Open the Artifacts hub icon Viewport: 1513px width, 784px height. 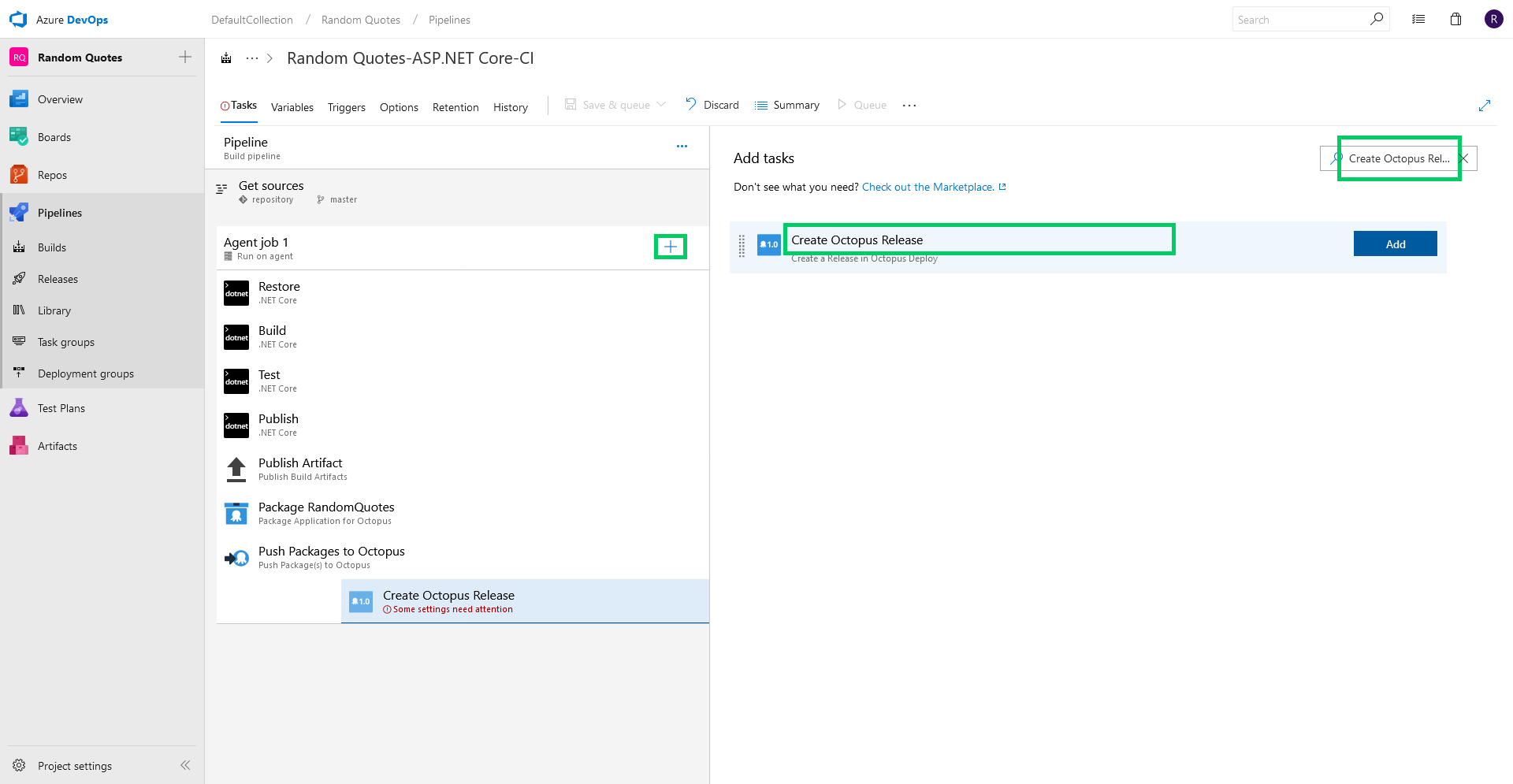tap(19, 446)
